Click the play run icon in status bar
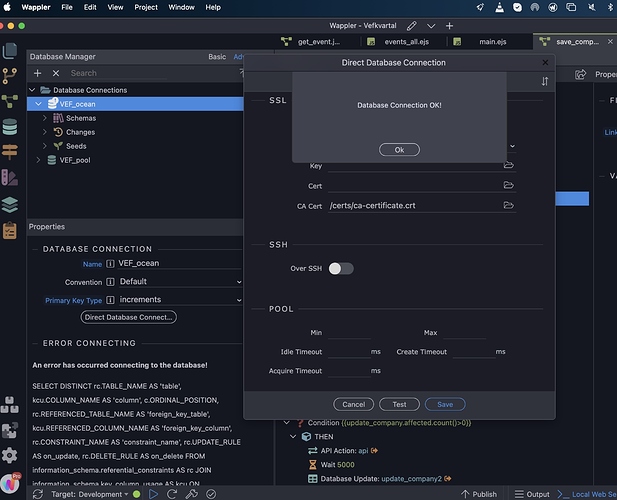The image size is (617, 500). (153, 494)
